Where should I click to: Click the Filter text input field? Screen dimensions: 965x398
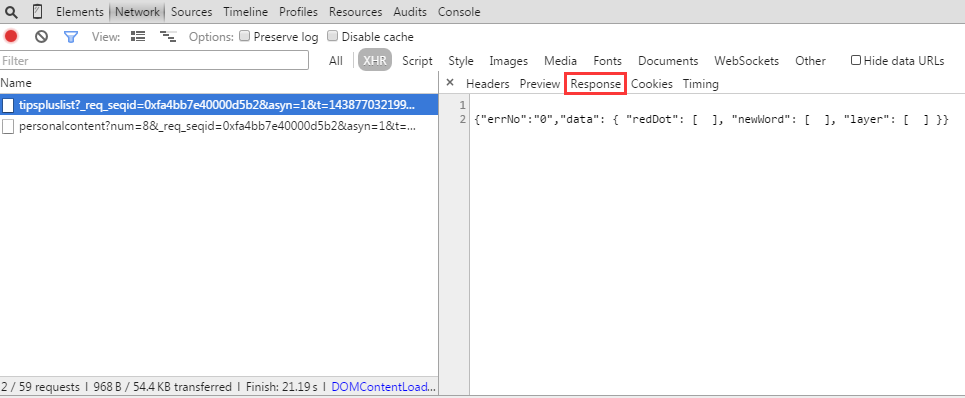tap(154, 60)
